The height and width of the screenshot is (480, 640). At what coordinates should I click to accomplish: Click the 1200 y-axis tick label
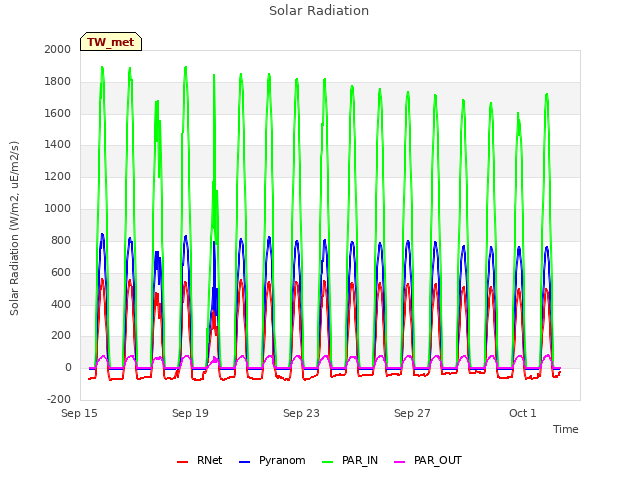point(58,177)
